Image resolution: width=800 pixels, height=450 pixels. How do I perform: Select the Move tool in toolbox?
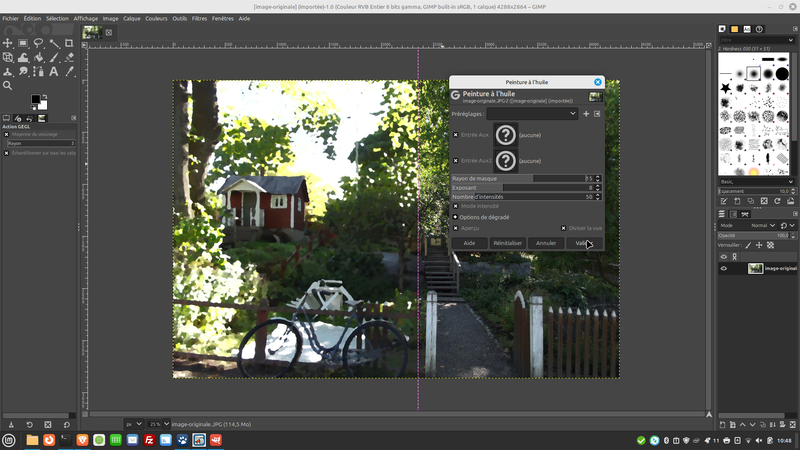point(8,43)
